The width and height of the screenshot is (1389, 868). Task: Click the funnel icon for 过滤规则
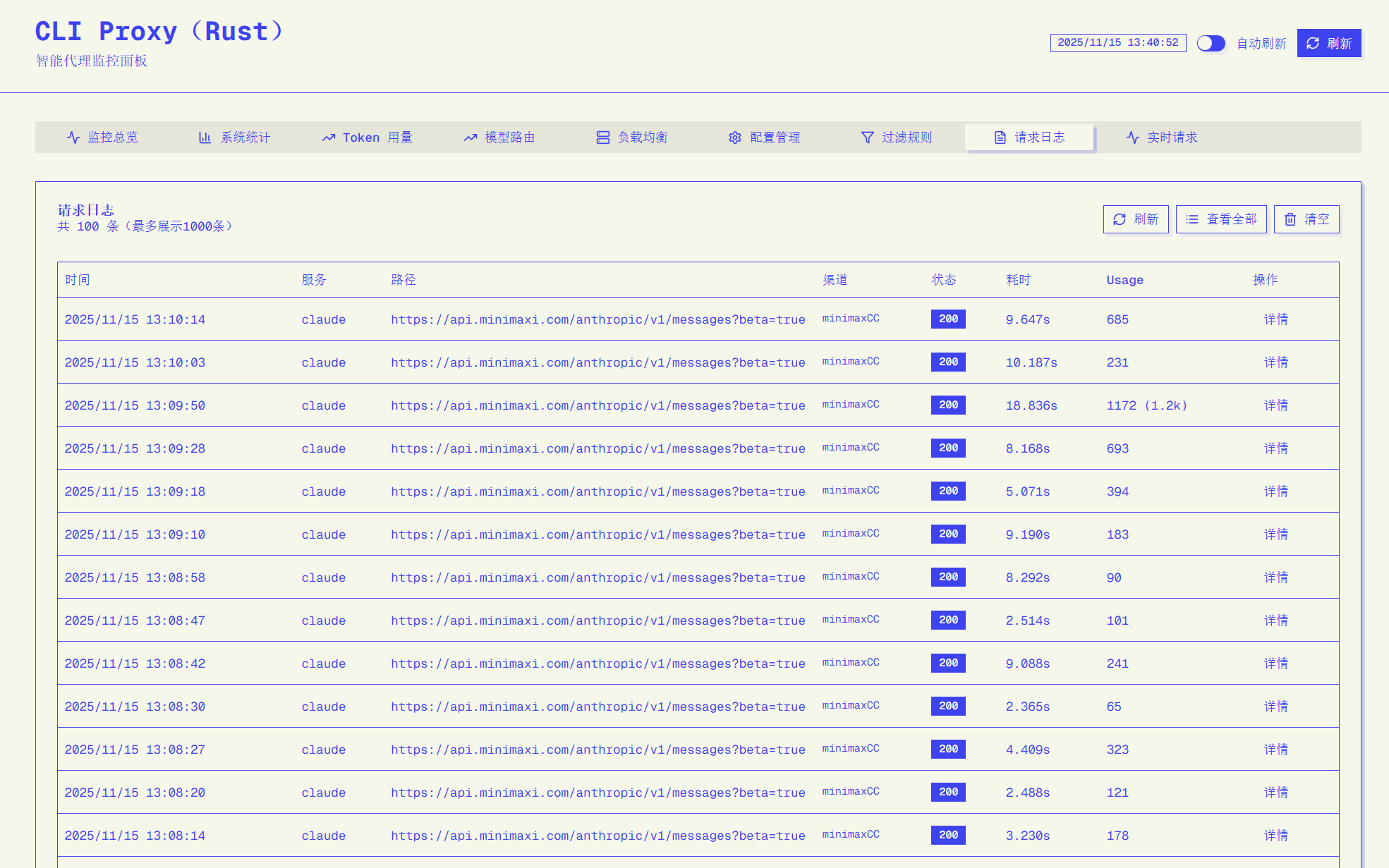(x=868, y=137)
